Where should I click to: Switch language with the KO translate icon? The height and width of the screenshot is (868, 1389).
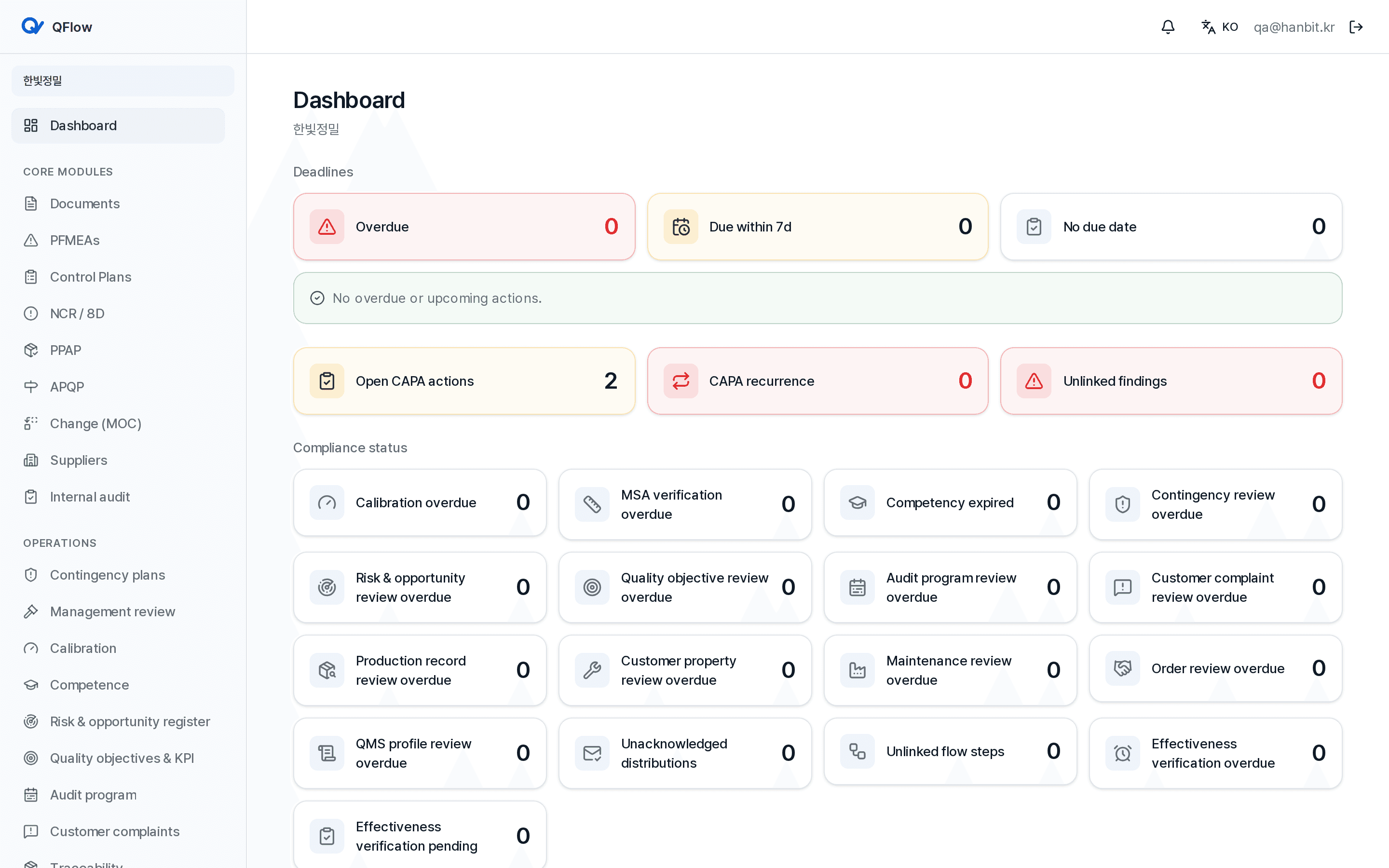1208,27
